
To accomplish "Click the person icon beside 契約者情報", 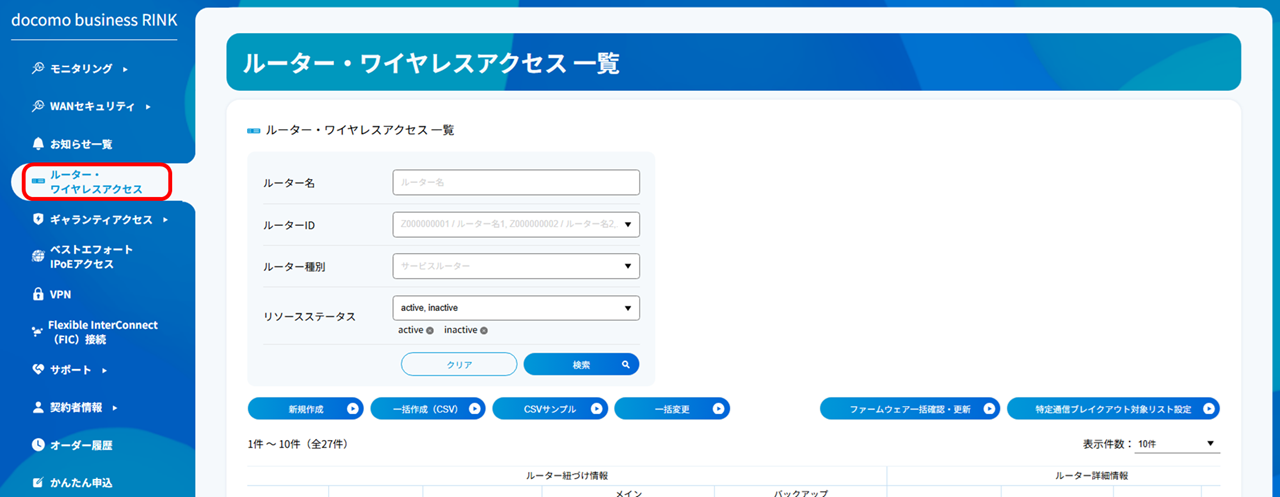I will pyautogui.click(x=38, y=408).
